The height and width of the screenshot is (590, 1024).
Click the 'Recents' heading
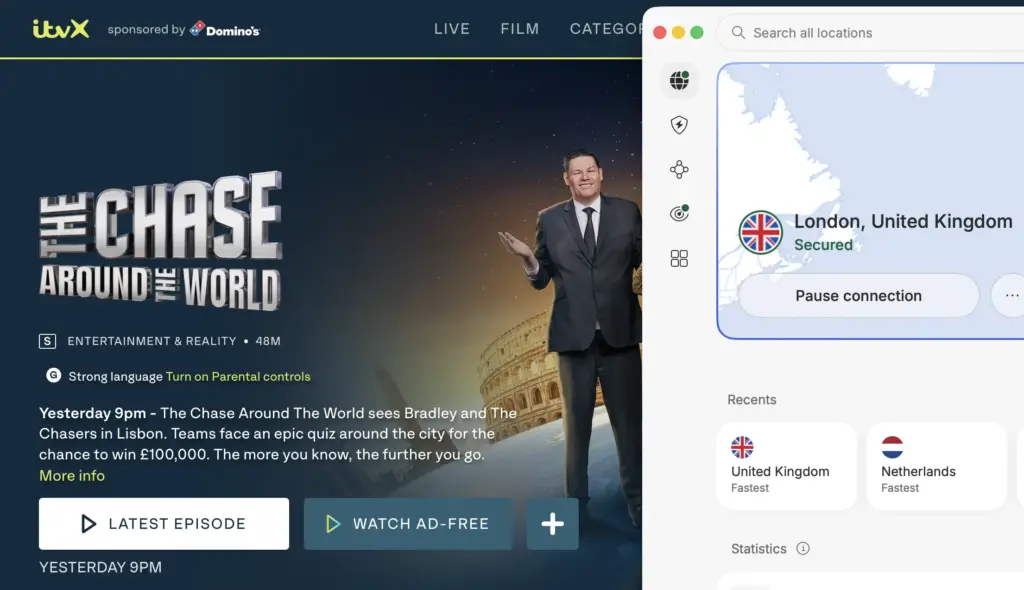click(752, 400)
